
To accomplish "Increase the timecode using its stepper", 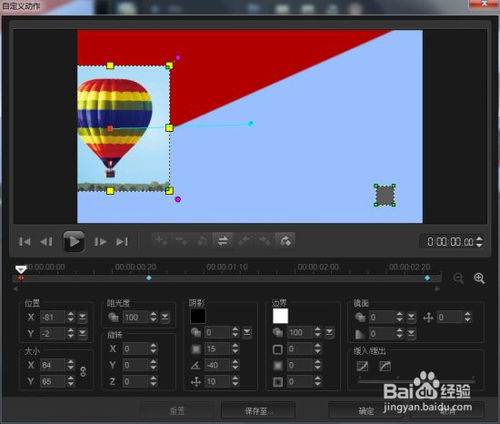I will pos(479,238).
